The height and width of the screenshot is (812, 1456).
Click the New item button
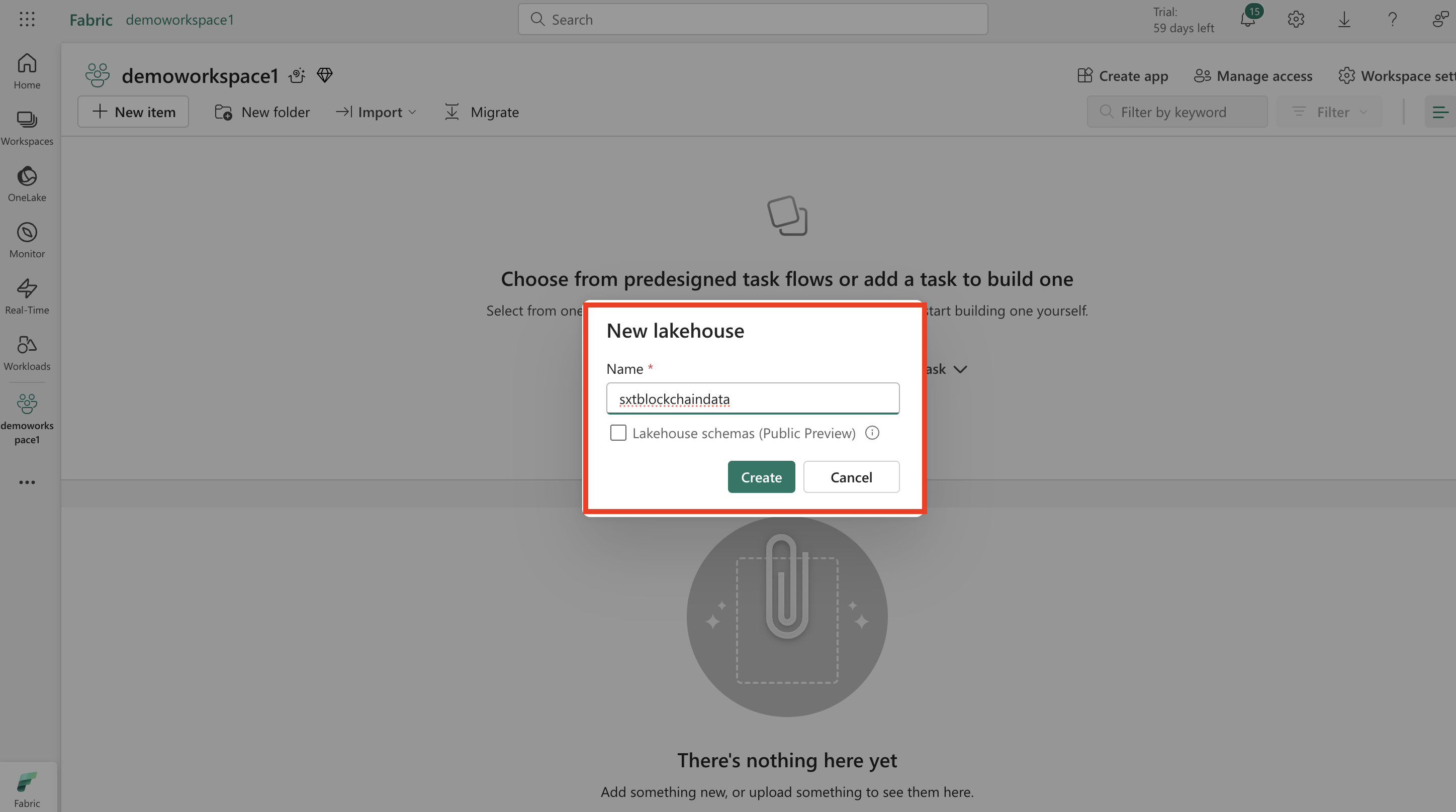[133, 112]
